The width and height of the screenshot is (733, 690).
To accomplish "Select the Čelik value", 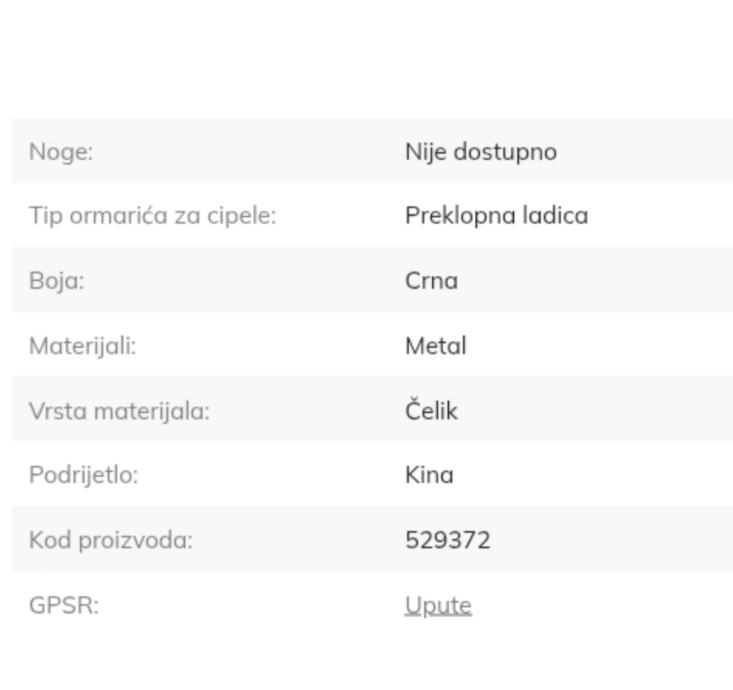I will [431, 411].
